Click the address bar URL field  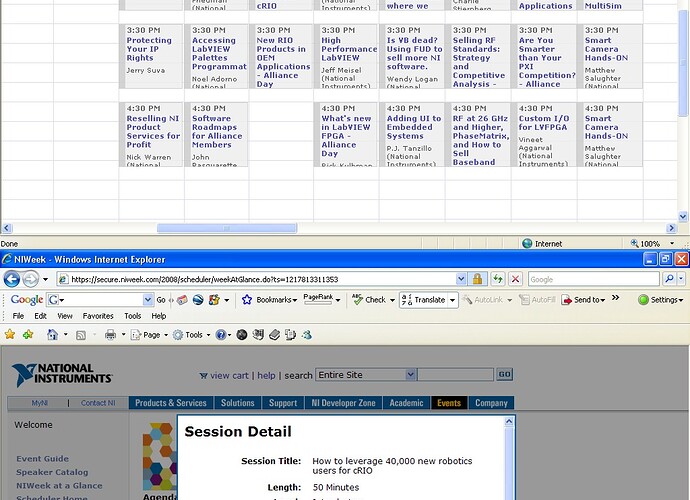(262, 279)
